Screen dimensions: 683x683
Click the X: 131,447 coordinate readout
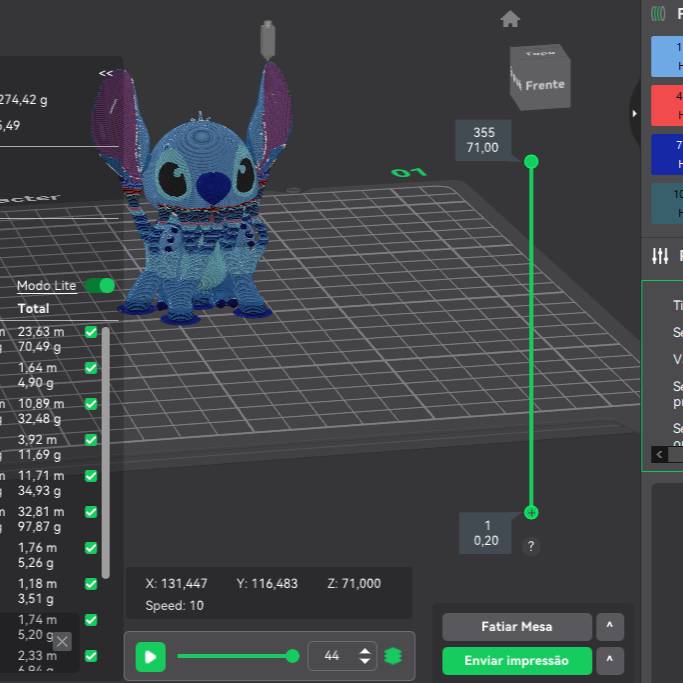point(176,584)
